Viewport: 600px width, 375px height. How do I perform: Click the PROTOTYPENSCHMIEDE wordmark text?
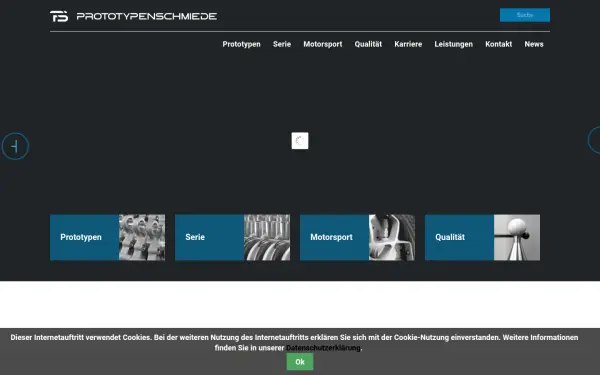[147, 16]
